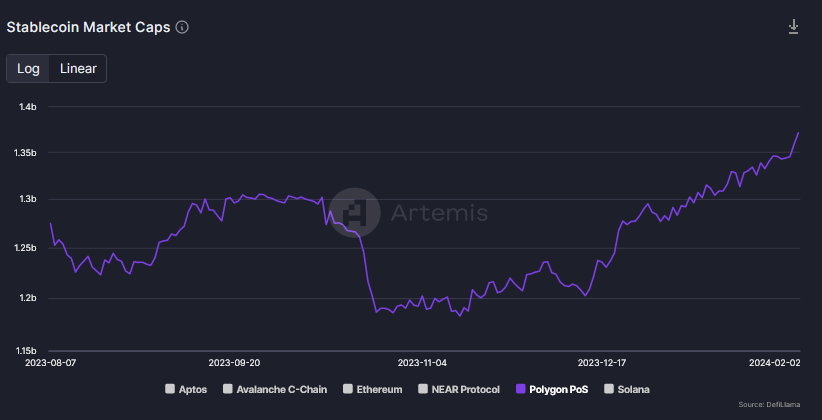
Task: Enable the Solana series checkbox
Action: coord(610,388)
